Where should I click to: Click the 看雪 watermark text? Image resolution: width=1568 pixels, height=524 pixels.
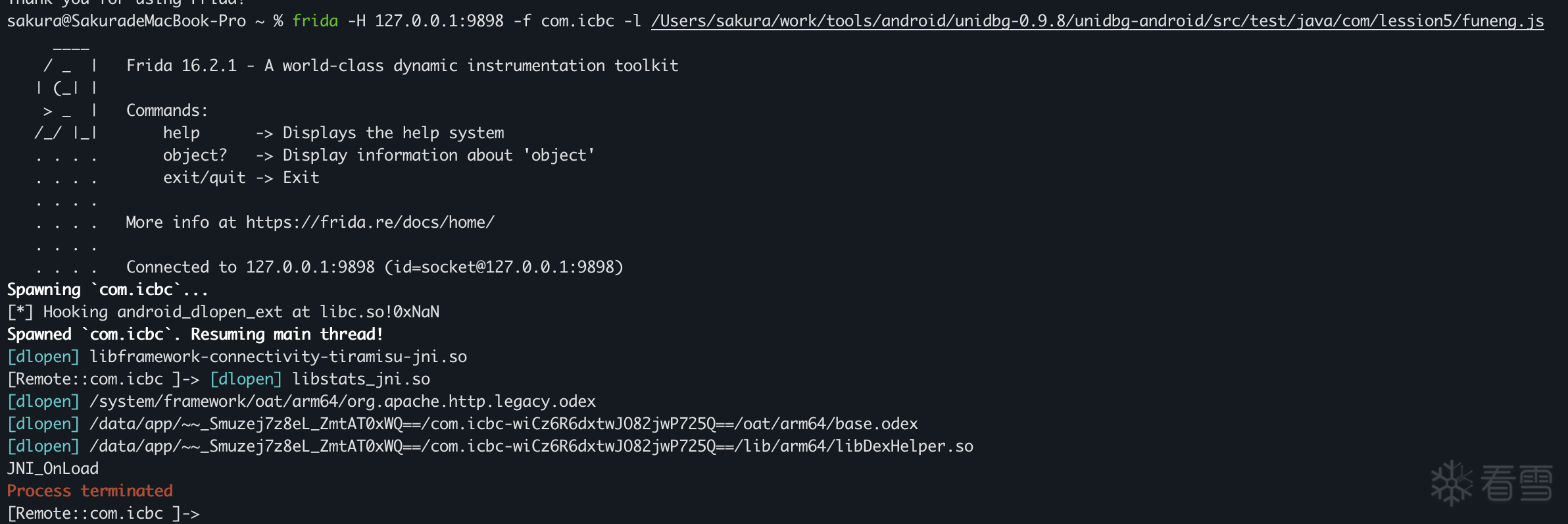(x=1517, y=483)
